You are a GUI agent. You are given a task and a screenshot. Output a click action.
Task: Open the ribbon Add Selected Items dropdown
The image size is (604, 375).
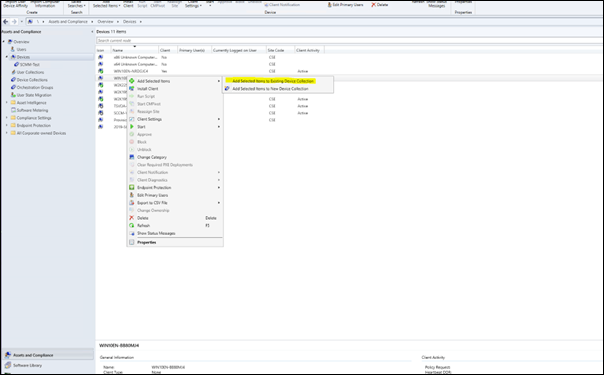coord(106,5)
